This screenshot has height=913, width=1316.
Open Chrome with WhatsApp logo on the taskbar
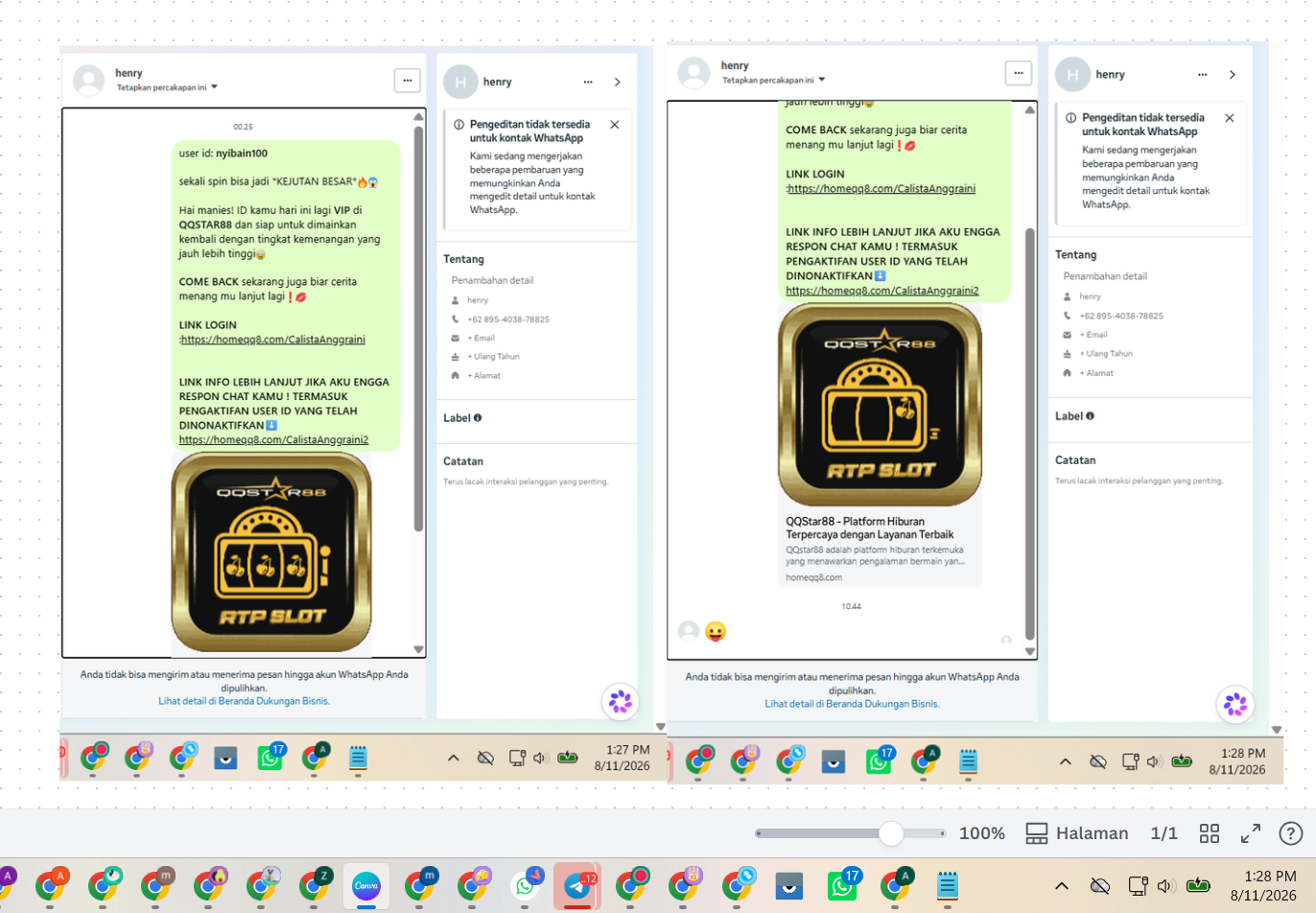526,885
